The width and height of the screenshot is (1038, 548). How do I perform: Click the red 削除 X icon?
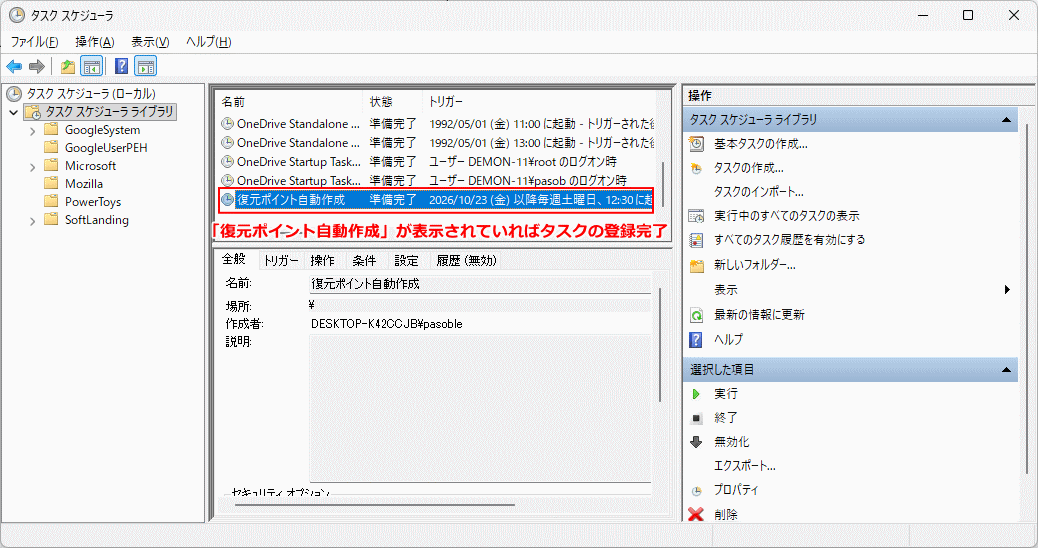(696, 514)
